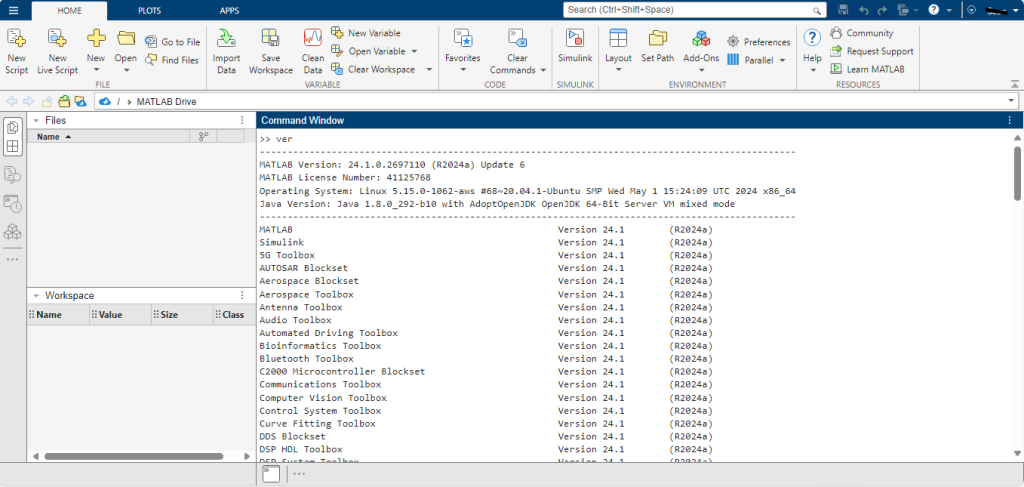Click the Redo arrow icon
1024x487 pixels.
click(882, 10)
